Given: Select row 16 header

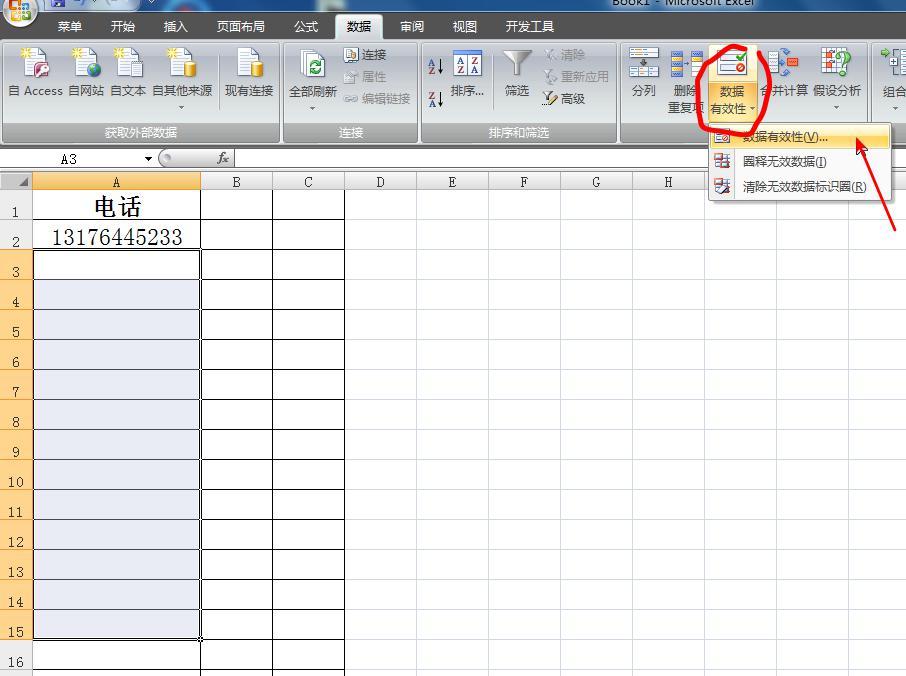Looking at the screenshot, I should (16, 656).
